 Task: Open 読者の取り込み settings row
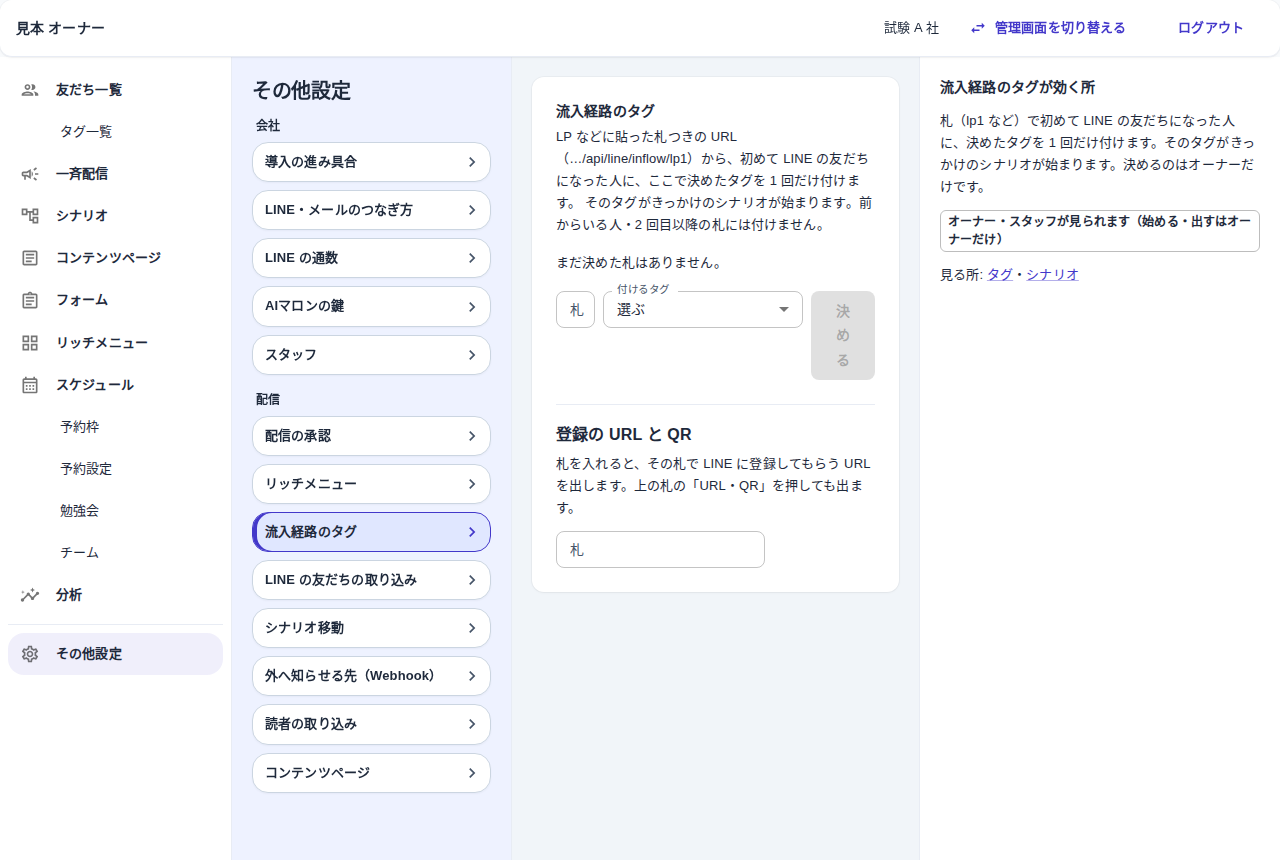[371, 724]
